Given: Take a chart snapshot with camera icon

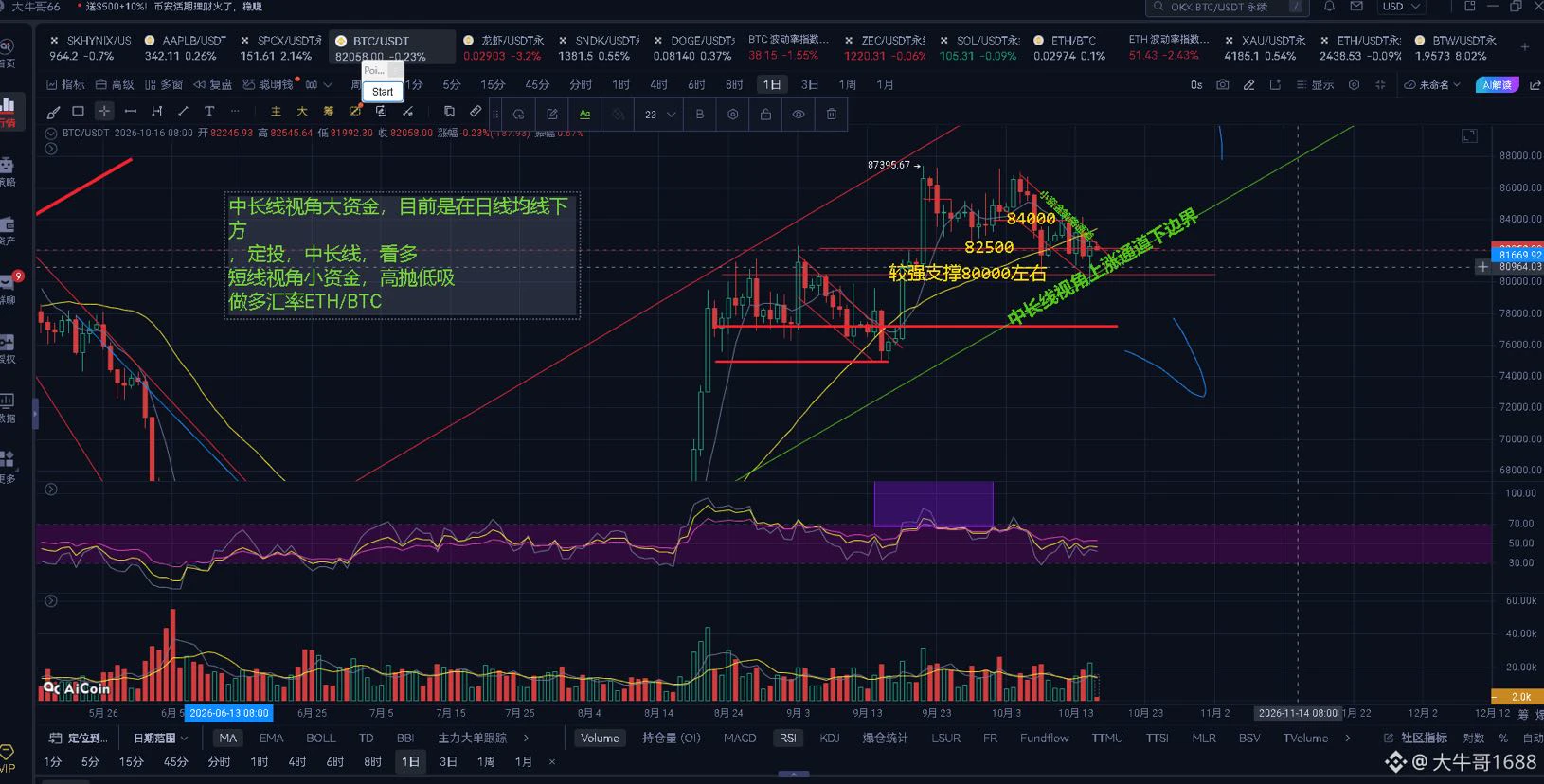Looking at the screenshot, I should click(x=1223, y=85).
